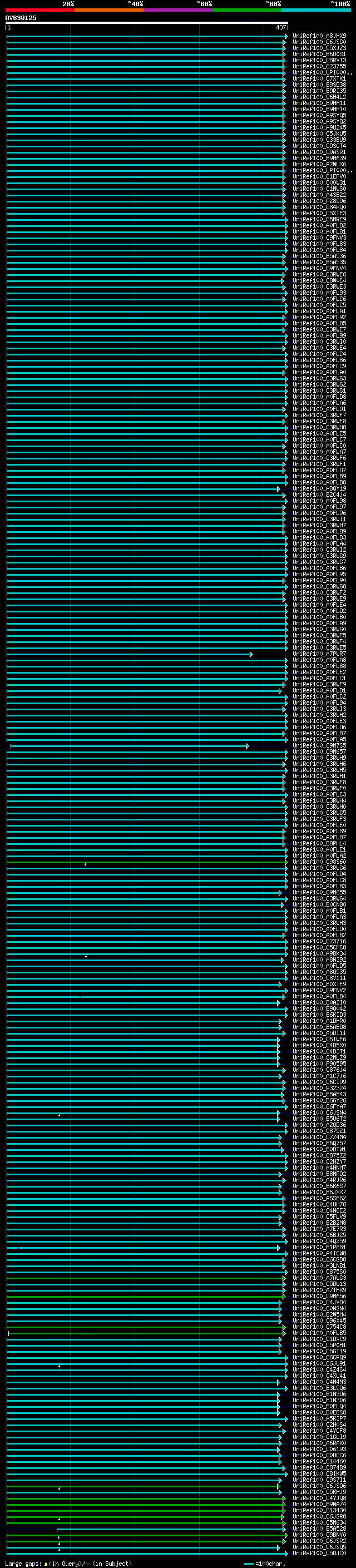
Task: Open the UniRef100_B6U0S1 entry
Action: pyautogui.click(x=319, y=54)
